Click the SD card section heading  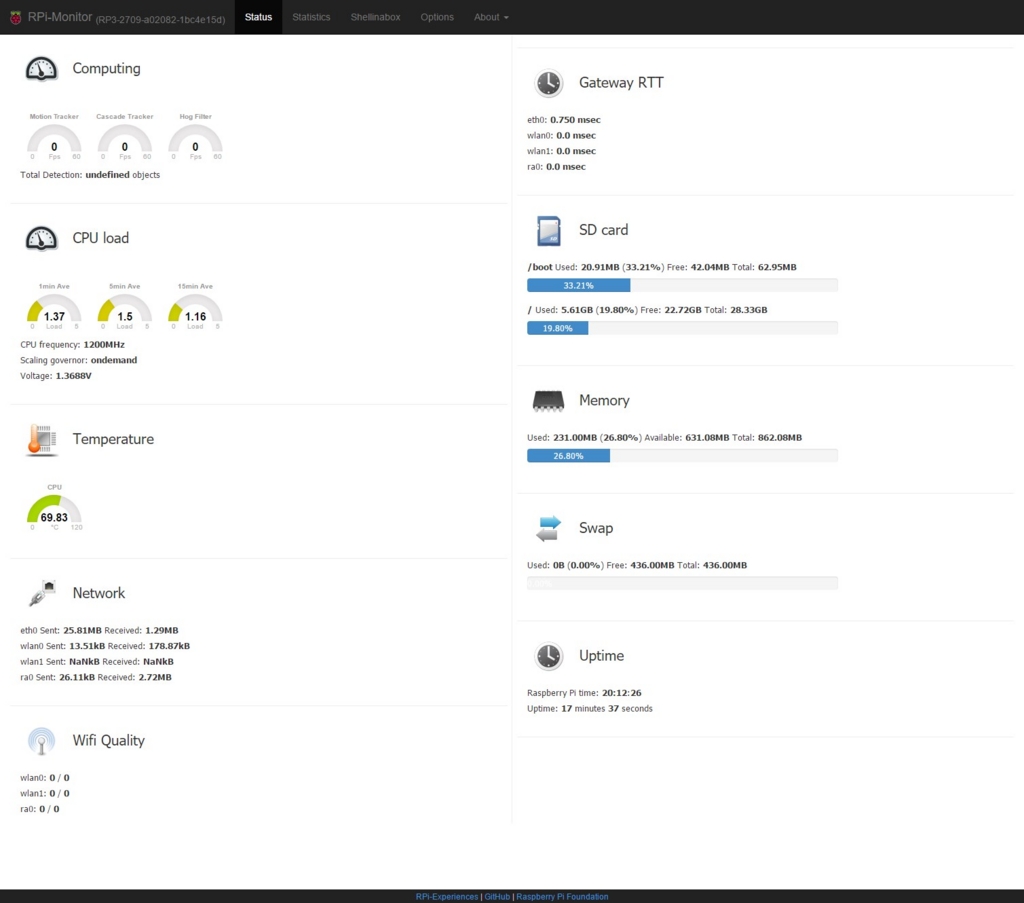pyautogui.click(x=603, y=230)
